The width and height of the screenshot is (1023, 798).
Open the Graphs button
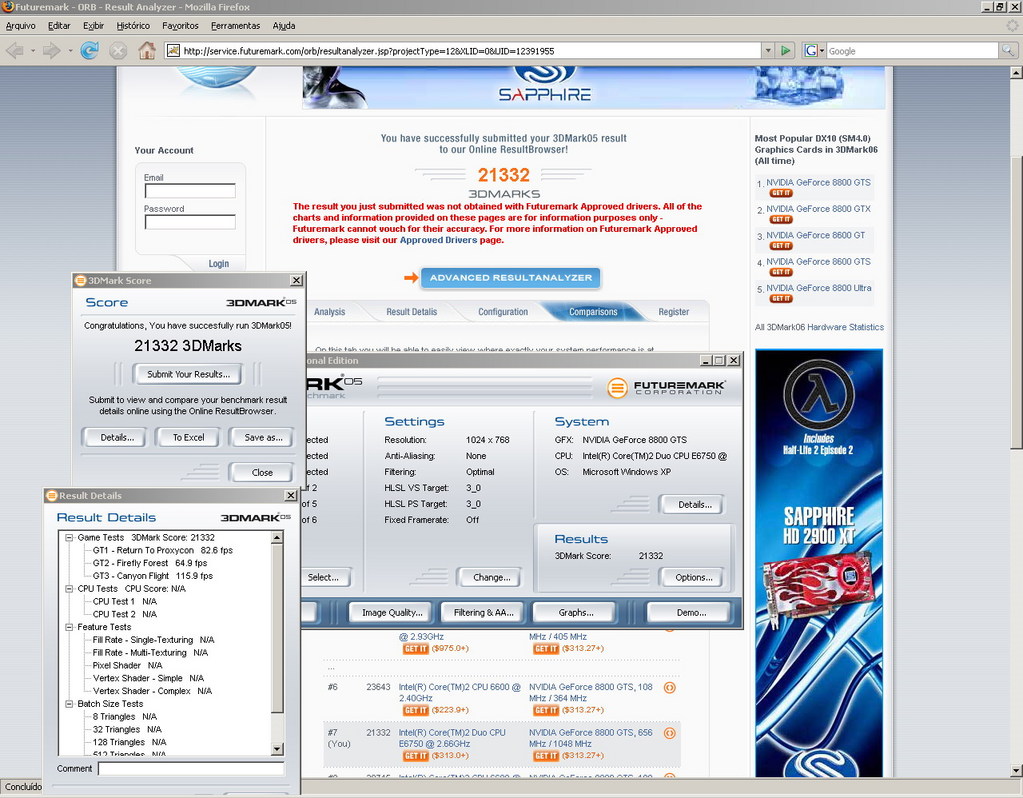tap(575, 612)
